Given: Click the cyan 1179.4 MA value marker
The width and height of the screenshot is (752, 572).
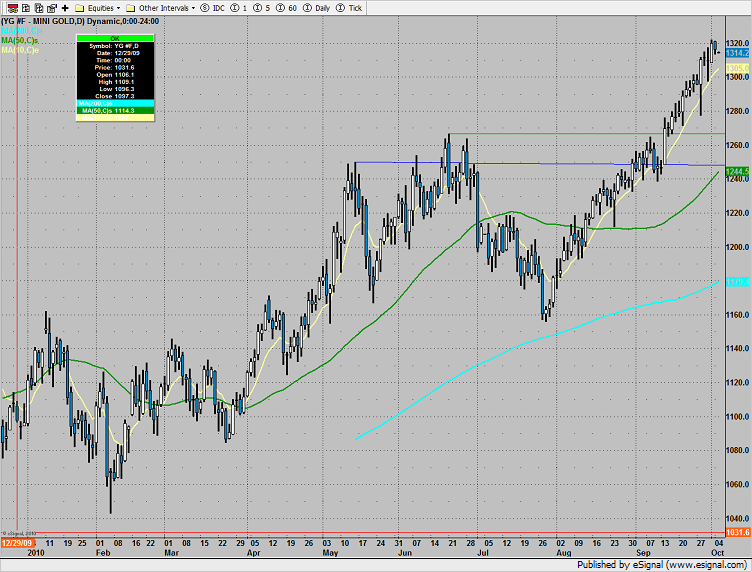Looking at the screenshot, I should (x=738, y=282).
